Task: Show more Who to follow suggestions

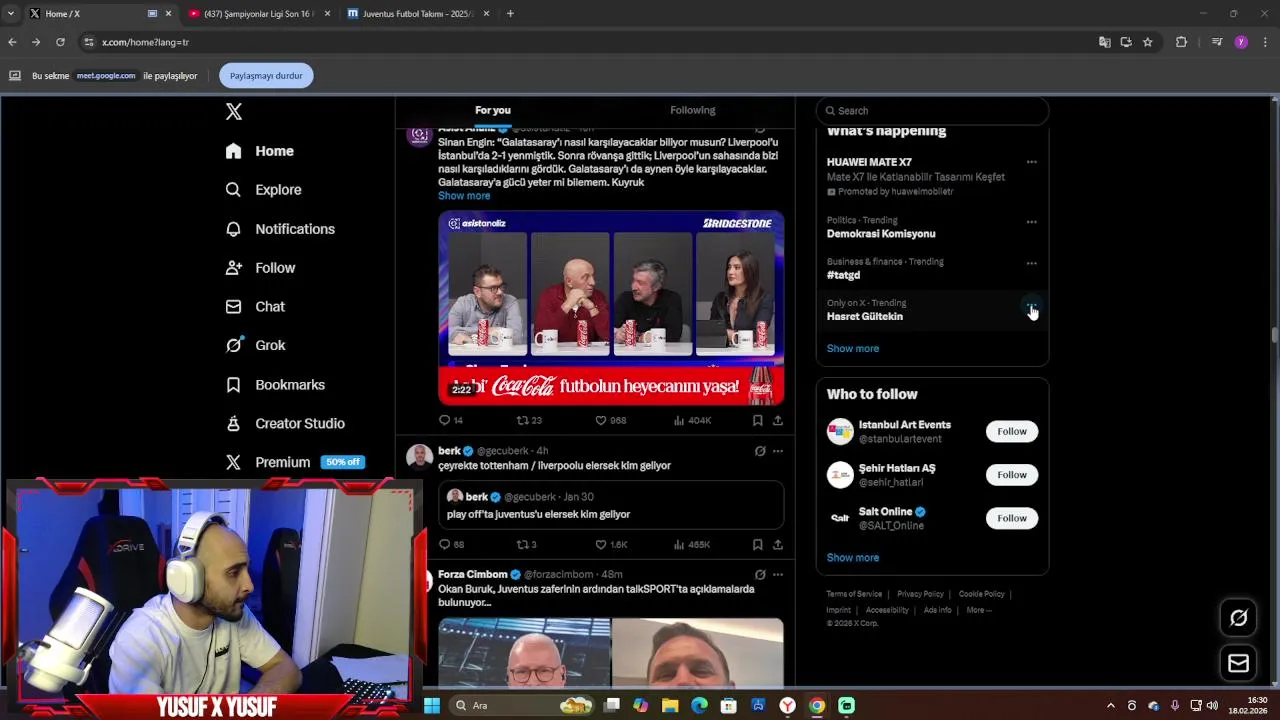Action: 853,558
